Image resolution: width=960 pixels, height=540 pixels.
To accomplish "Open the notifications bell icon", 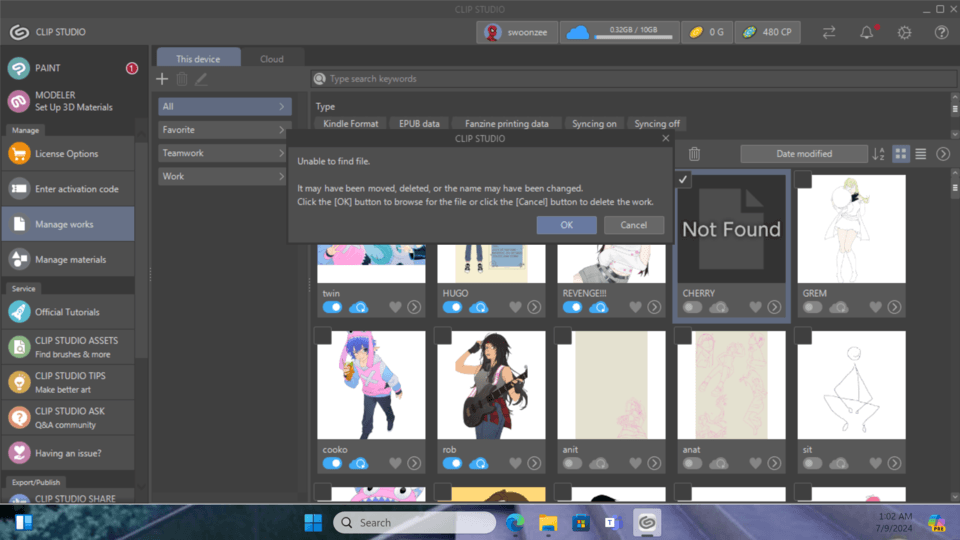I will pyautogui.click(x=866, y=32).
